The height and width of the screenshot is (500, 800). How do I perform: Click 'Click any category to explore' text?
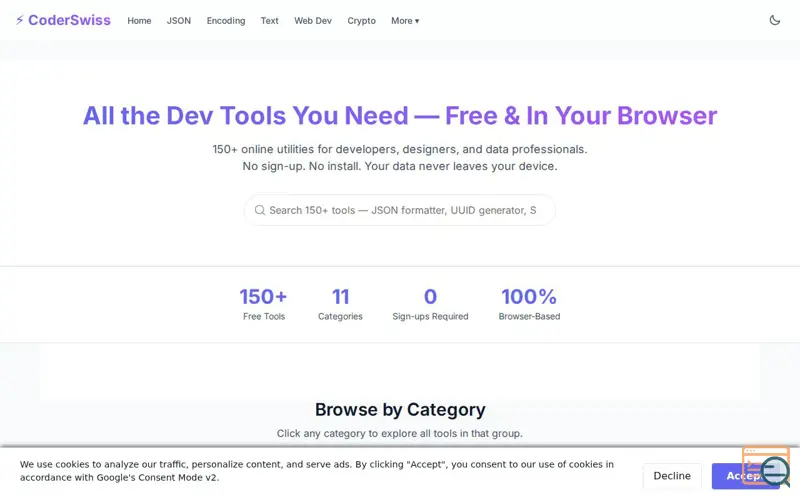click(400, 434)
